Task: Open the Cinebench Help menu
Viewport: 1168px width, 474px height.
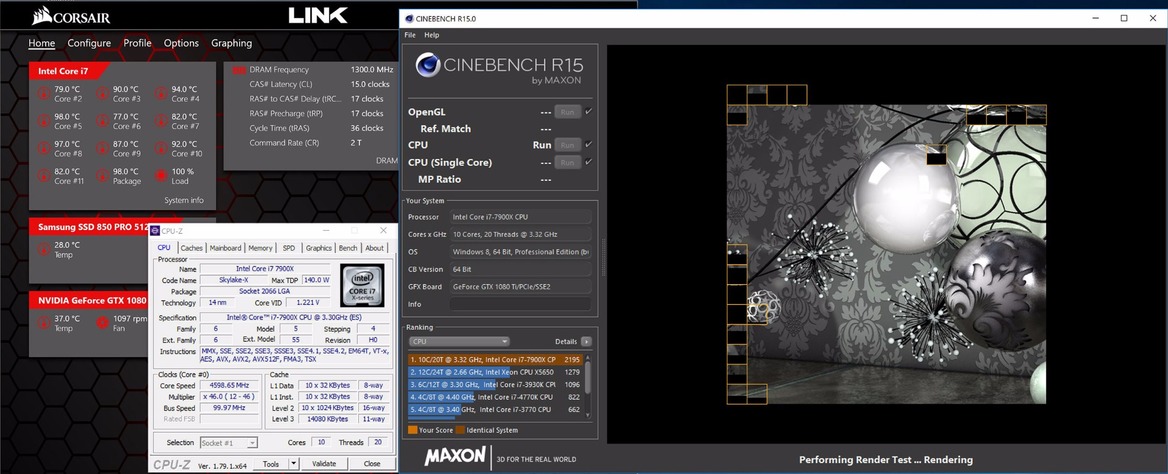Action: click(432, 35)
